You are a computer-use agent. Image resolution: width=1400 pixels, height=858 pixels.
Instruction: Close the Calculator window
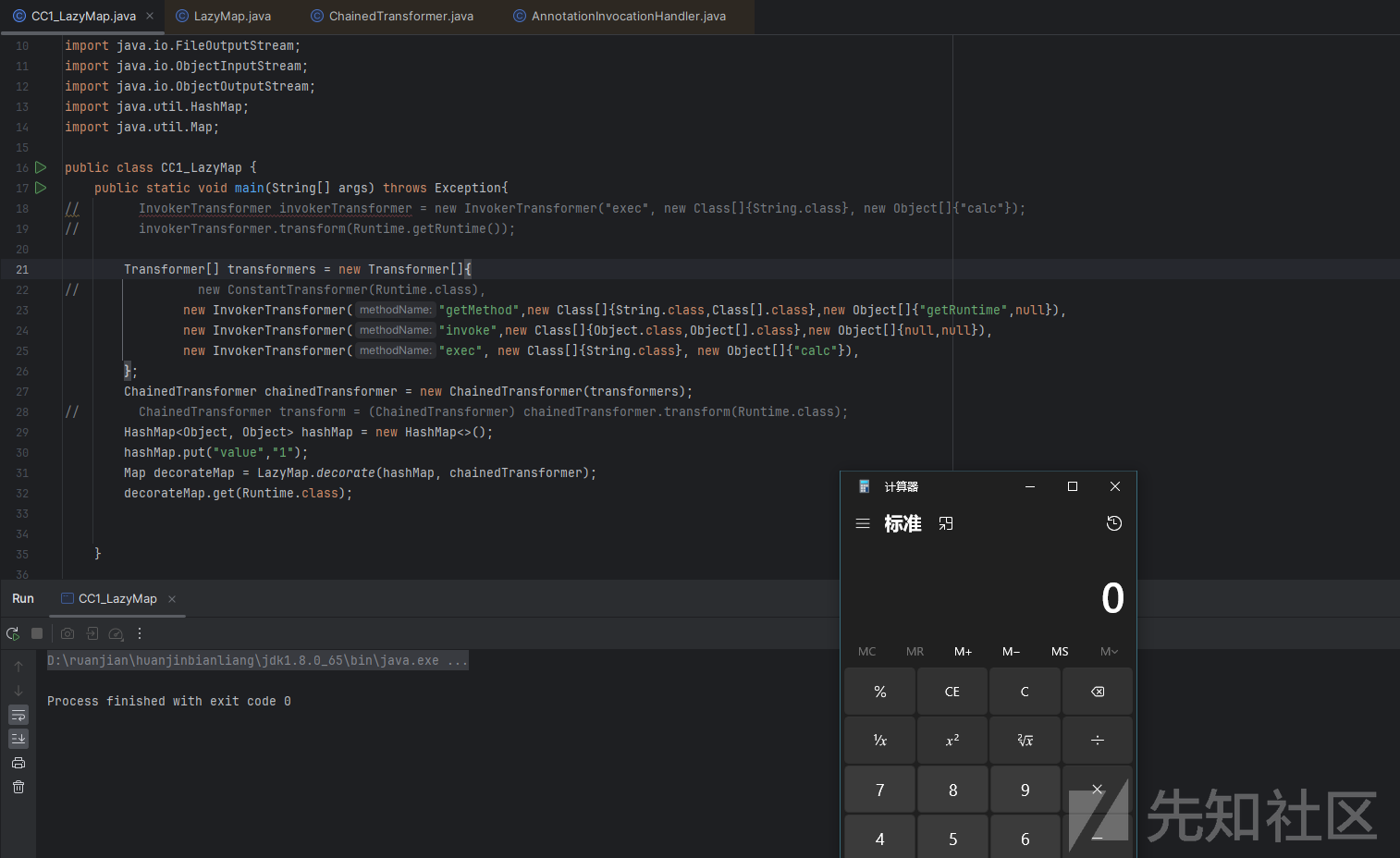(1115, 486)
